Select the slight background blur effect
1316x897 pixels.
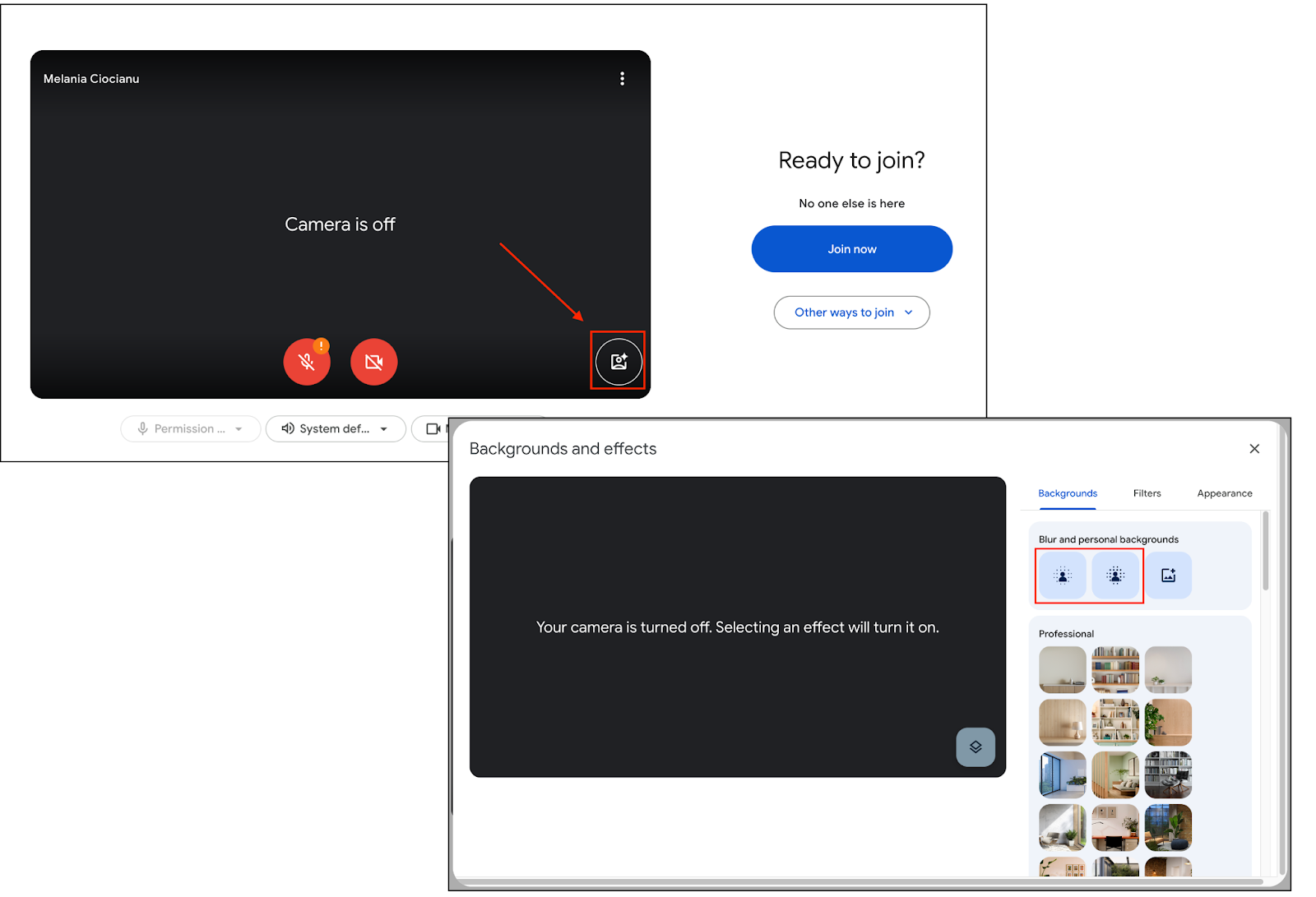point(1062,576)
